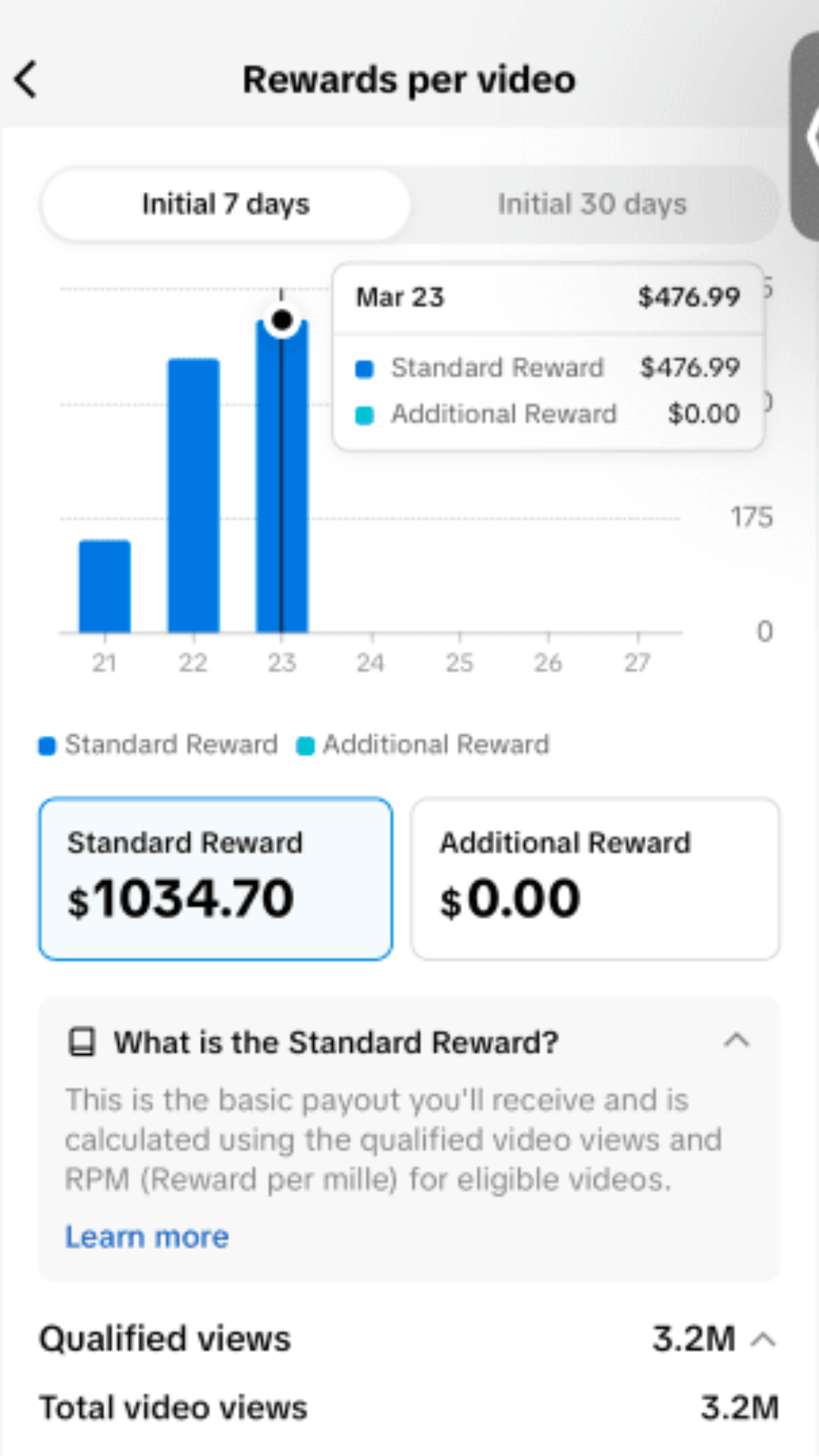Click the book icon beside Standard Reward question
Image resolution: width=819 pixels, height=1456 pixels.
pyautogui.click(x=82, y=1042)
